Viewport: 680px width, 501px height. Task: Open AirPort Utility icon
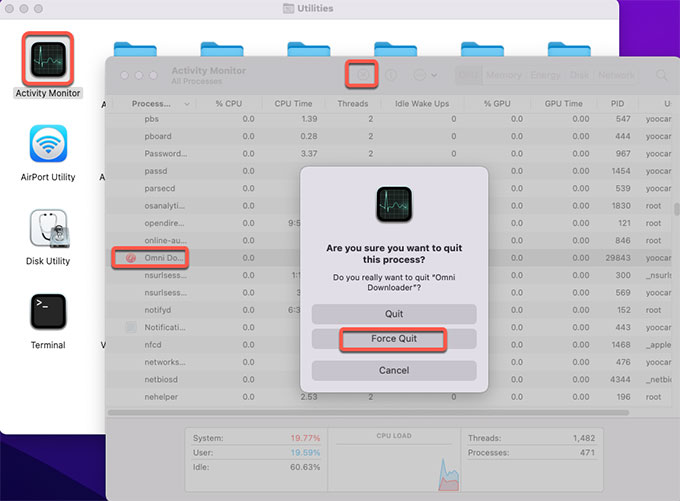48,144
